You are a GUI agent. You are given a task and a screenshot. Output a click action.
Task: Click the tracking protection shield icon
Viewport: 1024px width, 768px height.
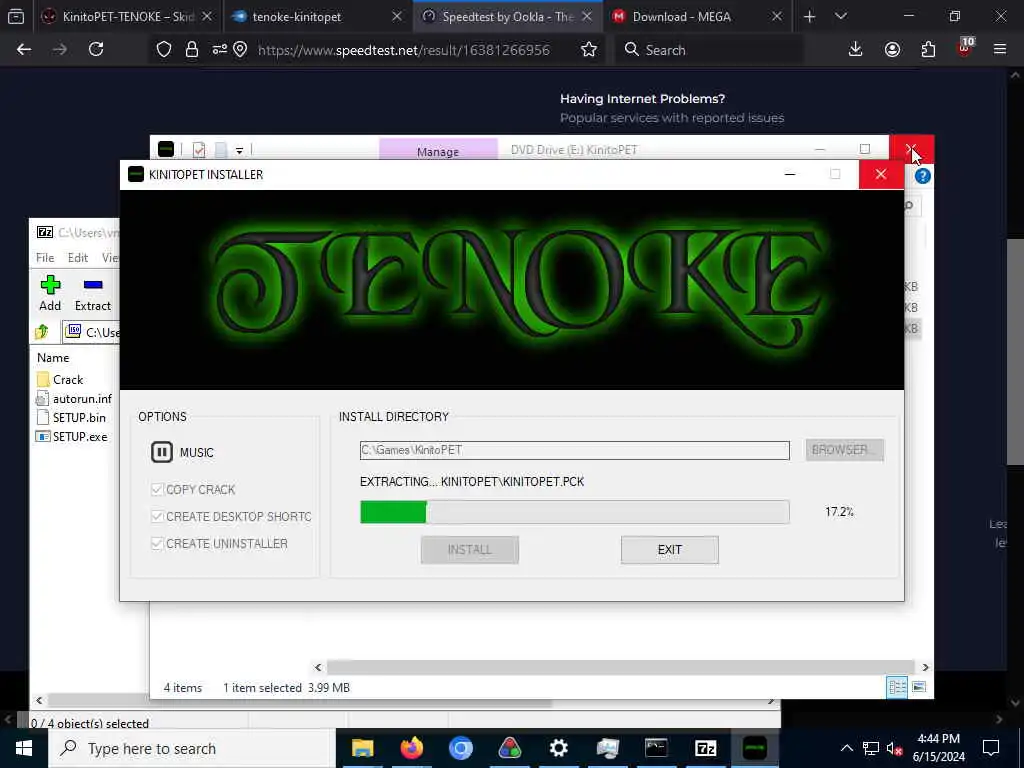[x=164, y=50]
